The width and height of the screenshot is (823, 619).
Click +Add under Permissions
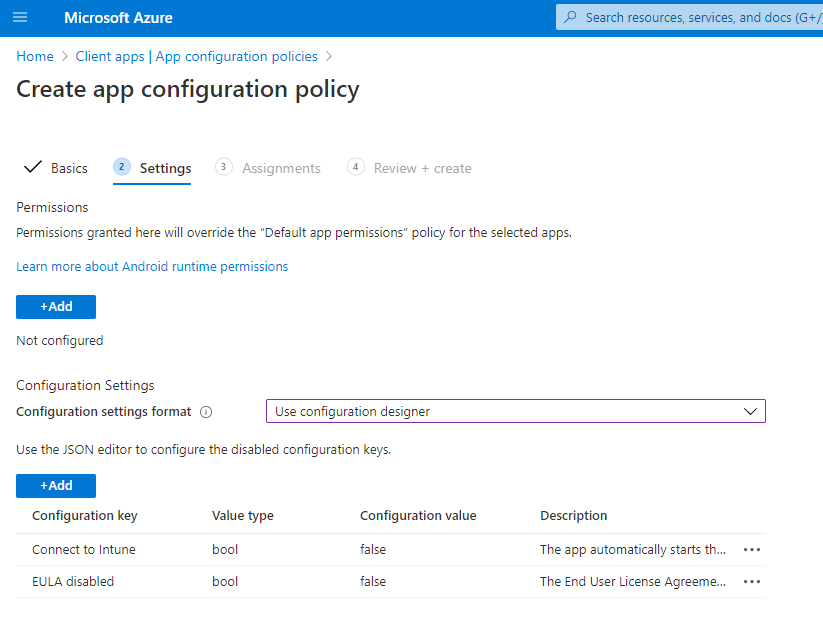(x=56, y=307)
